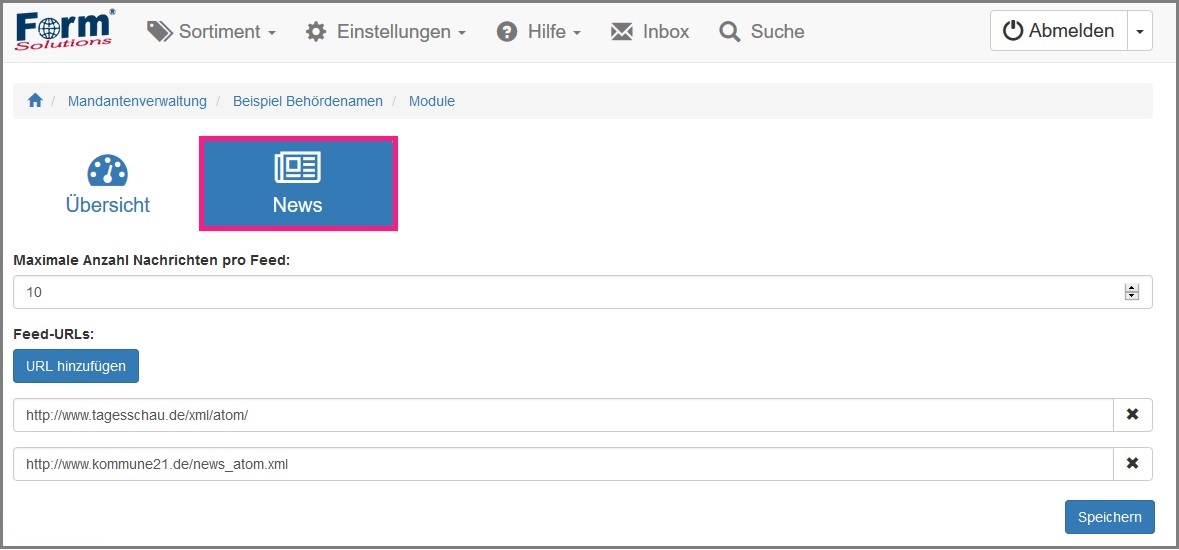Click the Abmelden logout button
The height and width of the screenshot is (550, 1179).
tap(1058, 31)
